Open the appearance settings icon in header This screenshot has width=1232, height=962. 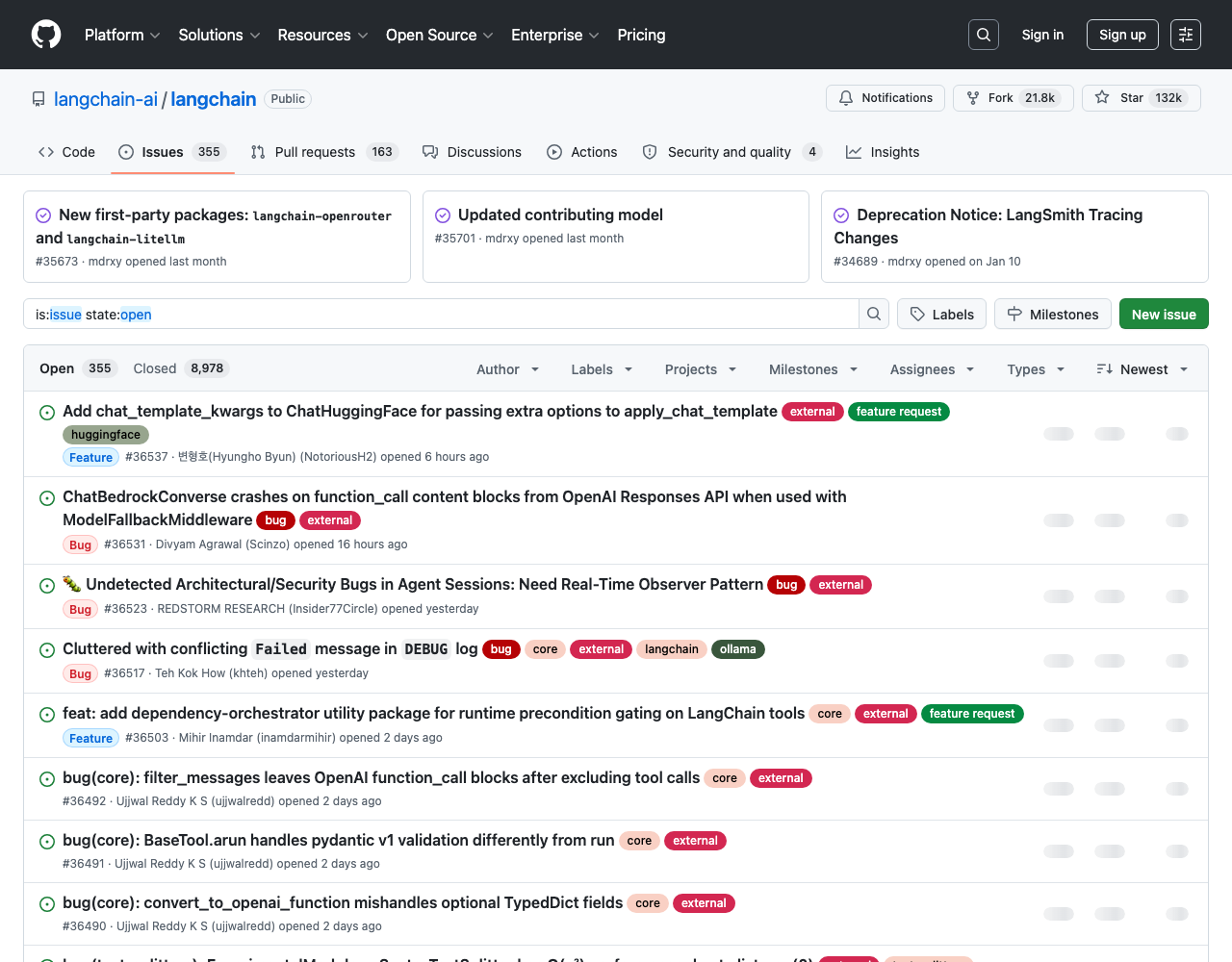point(1186,35)
